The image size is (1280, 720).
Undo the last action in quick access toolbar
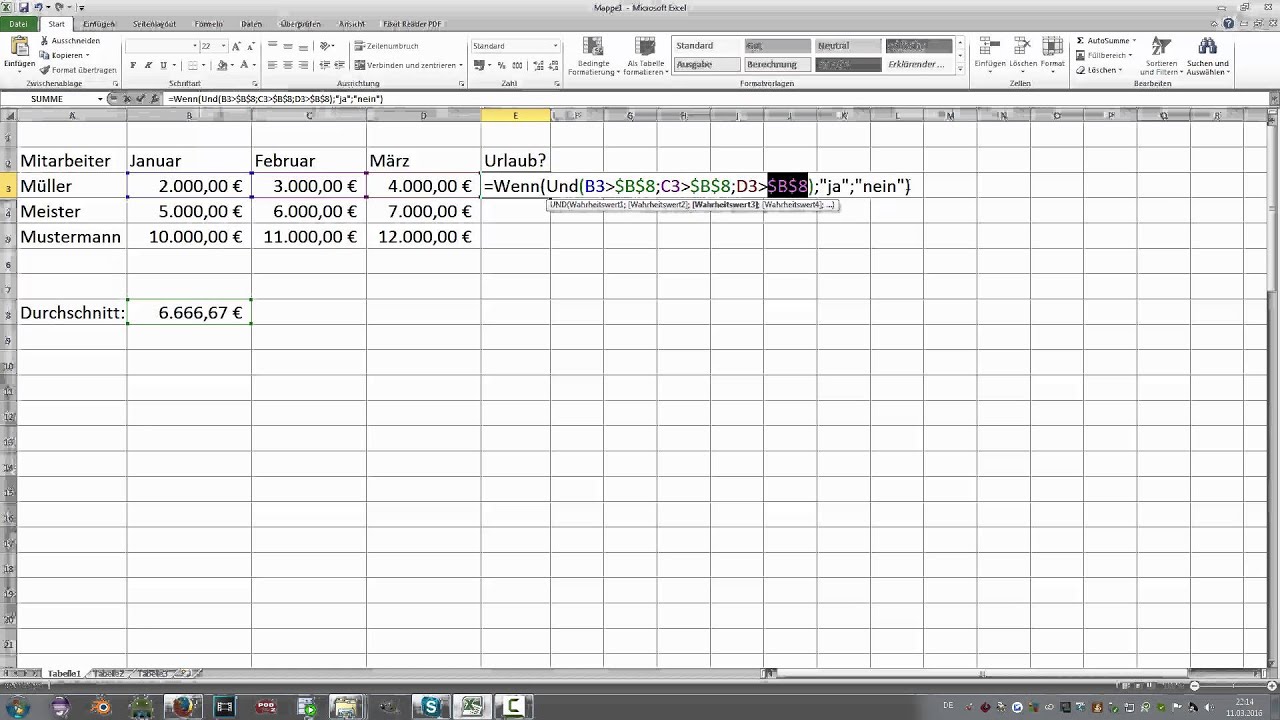coord(37,7)
